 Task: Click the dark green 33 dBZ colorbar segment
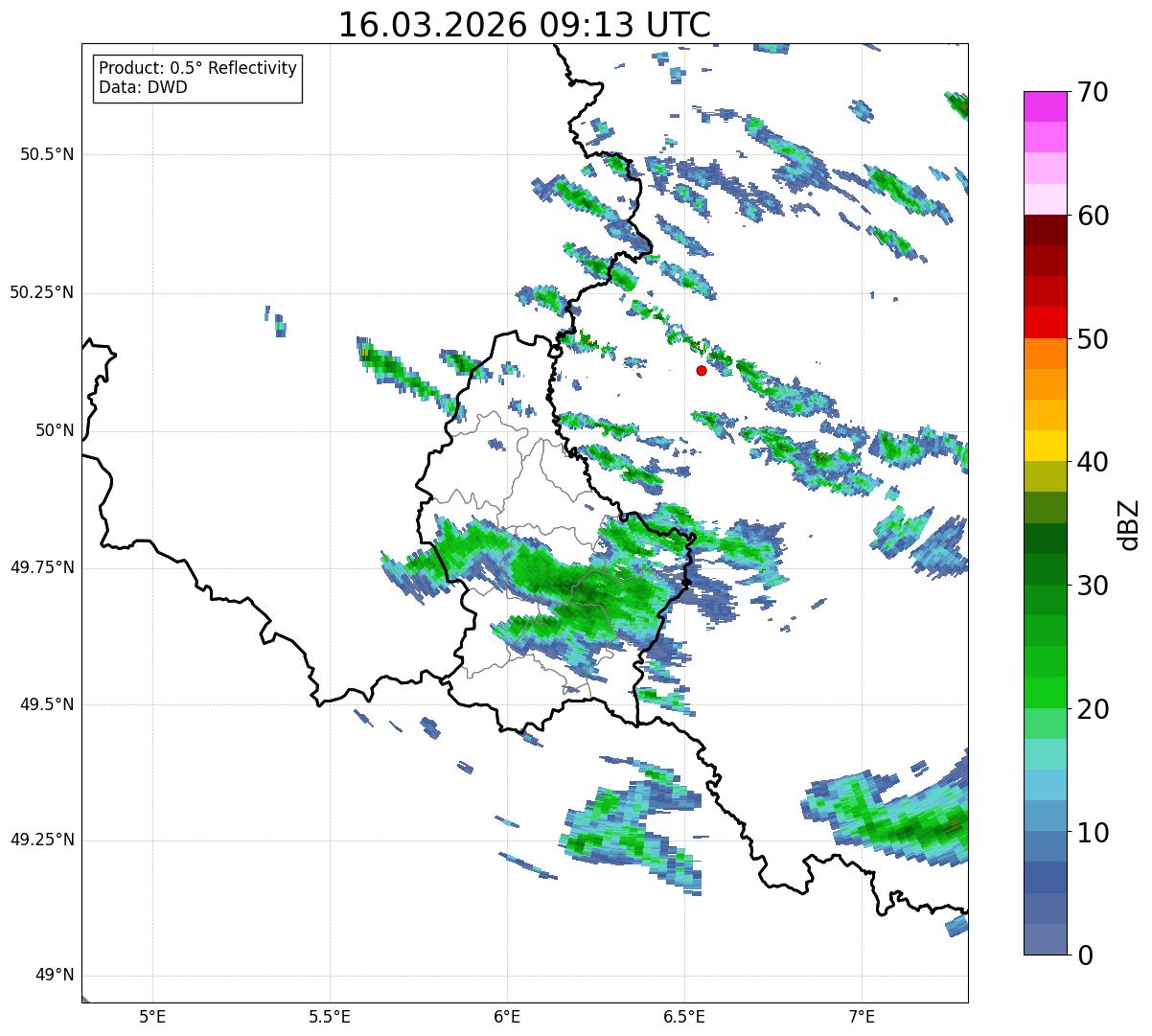(1045, 539)
